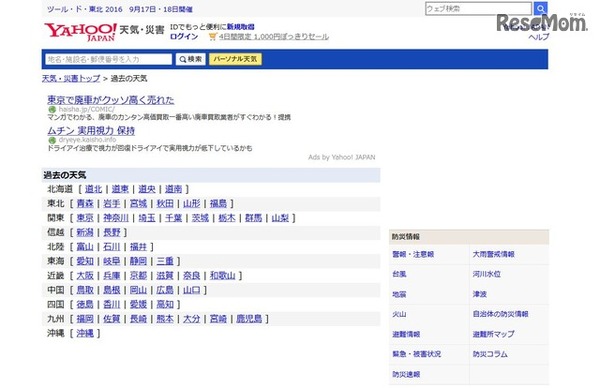Select 大阪 in the 近畿 row
The image size is (600, 388).
[x=85, y=276]
